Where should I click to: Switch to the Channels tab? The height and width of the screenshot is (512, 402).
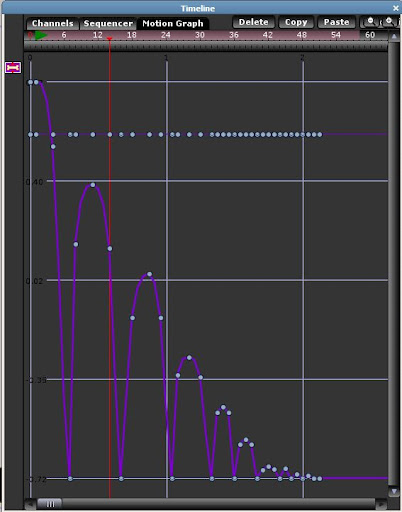point(52,23)
